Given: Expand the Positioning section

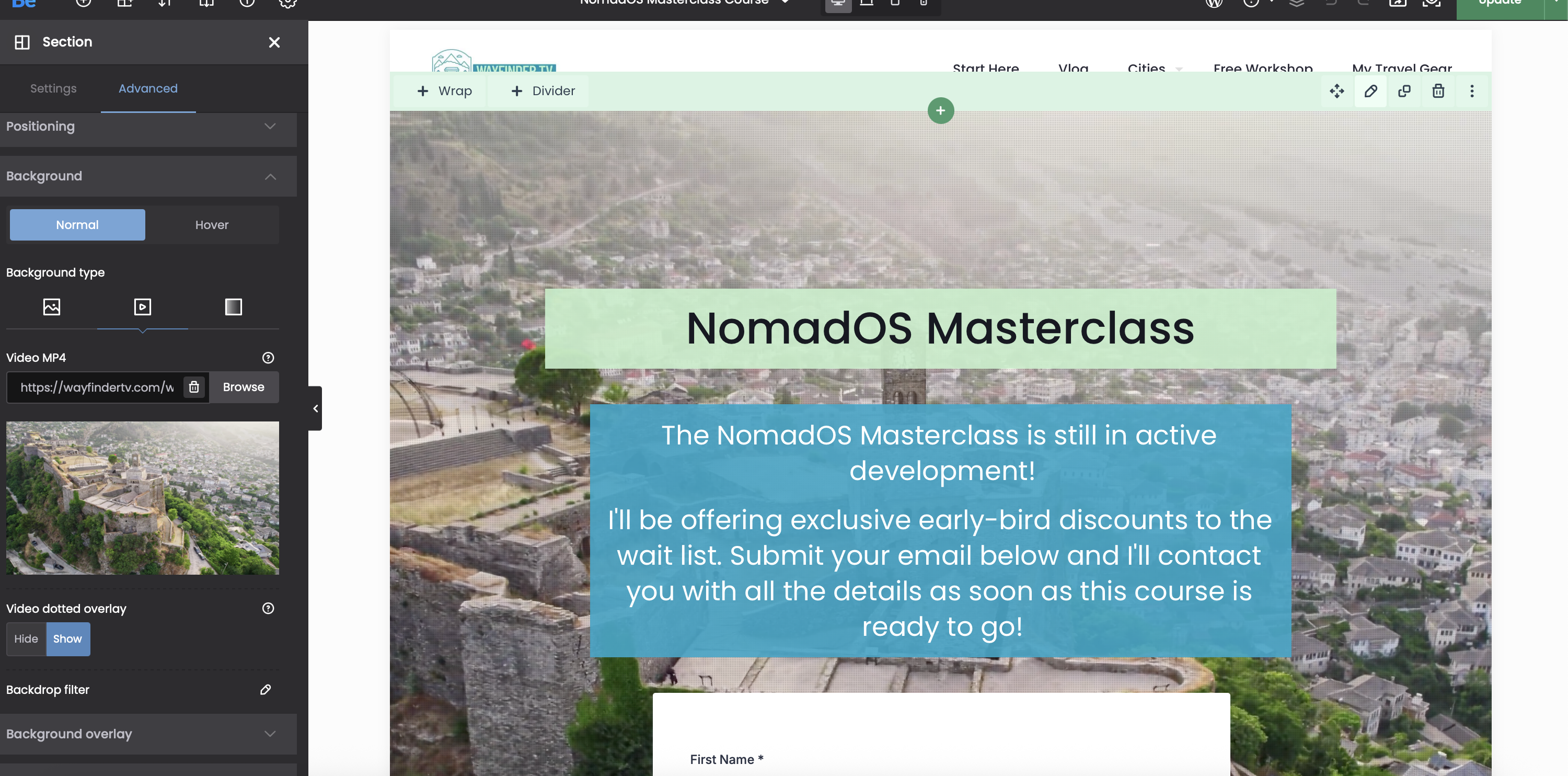Looking at the screenshot, I should [x=148, y=126].
